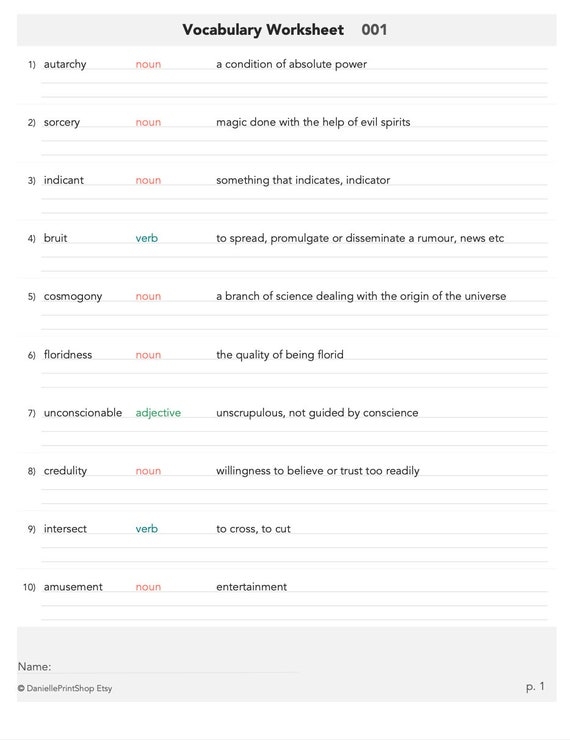
Task: Click the adjective label for unconscionable
Action: tap(158, 413)
